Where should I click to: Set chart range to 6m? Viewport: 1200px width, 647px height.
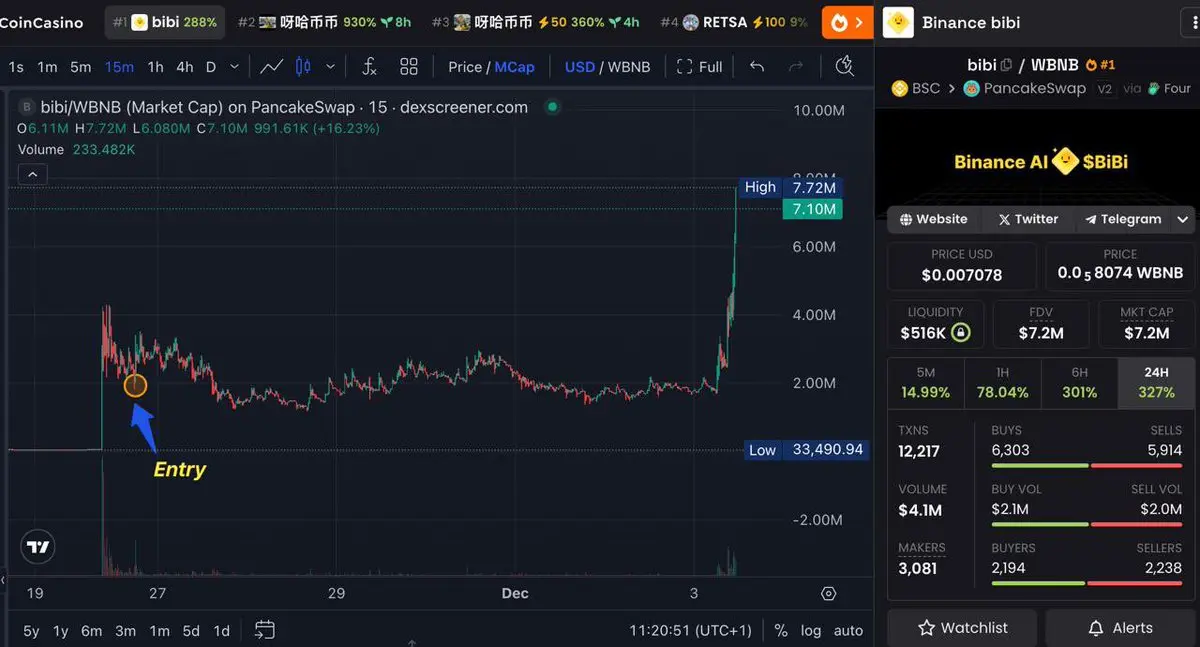point(92,631)
